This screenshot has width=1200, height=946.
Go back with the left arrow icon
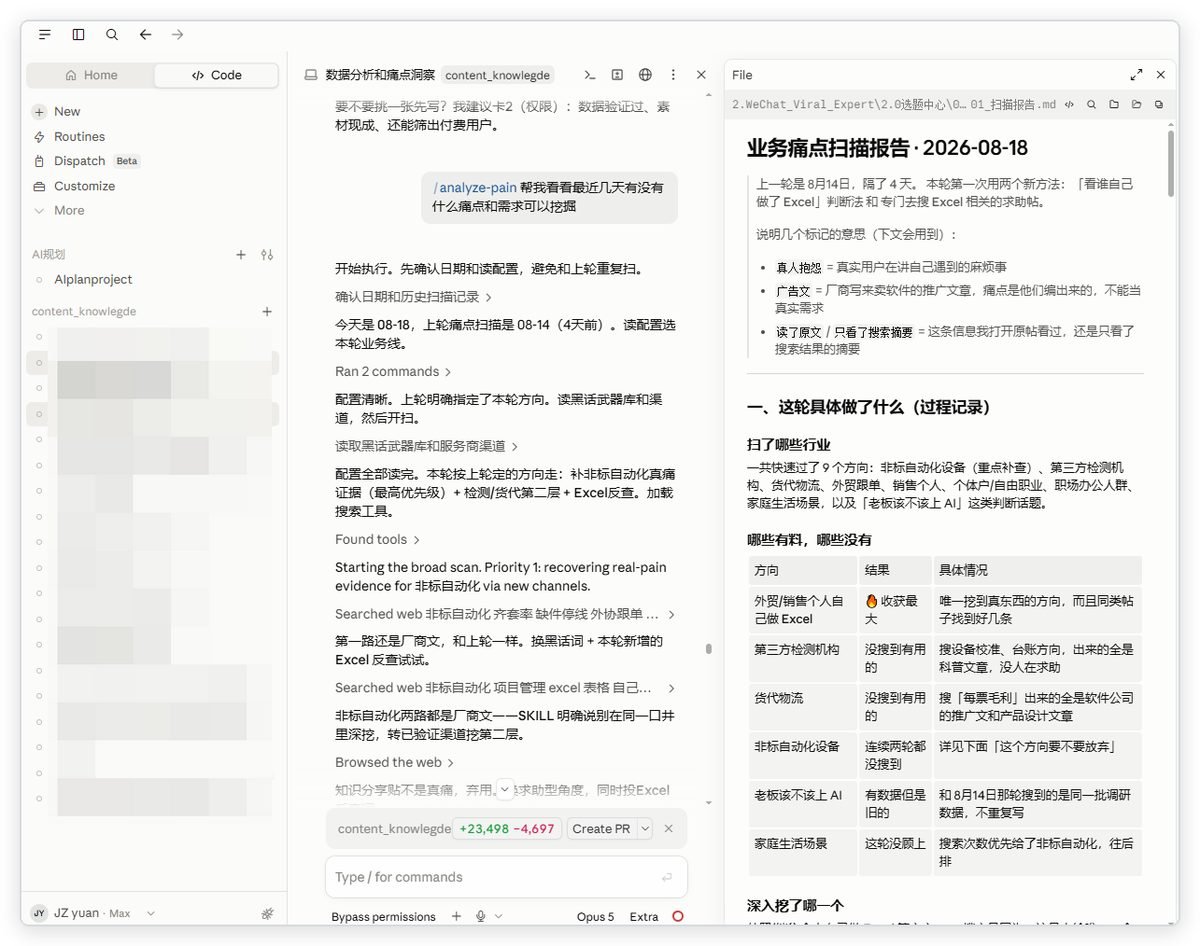point(145,34)
